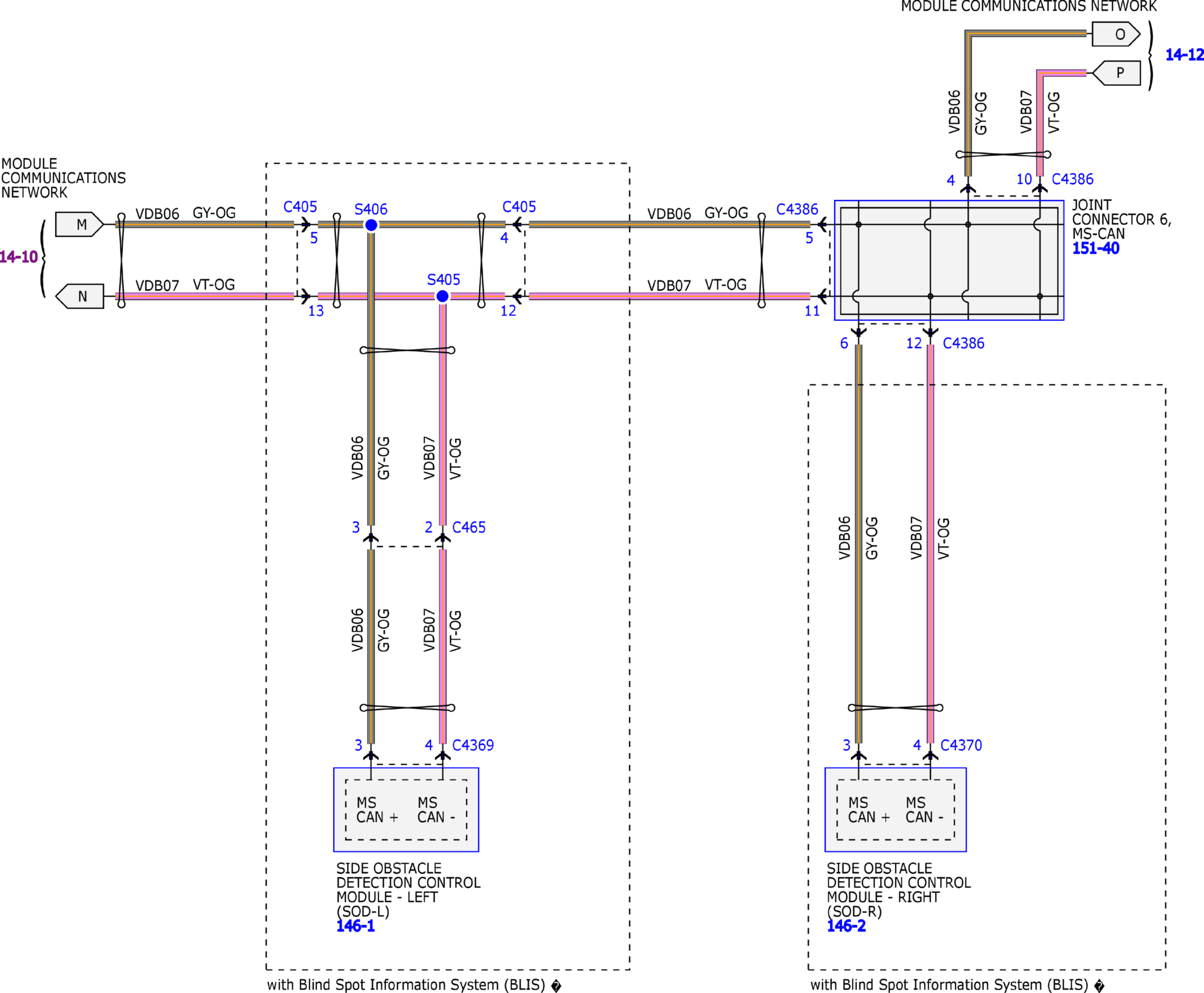Select the S405 splice dot
The image size is (1204, 993).
[x=443, y=296]
